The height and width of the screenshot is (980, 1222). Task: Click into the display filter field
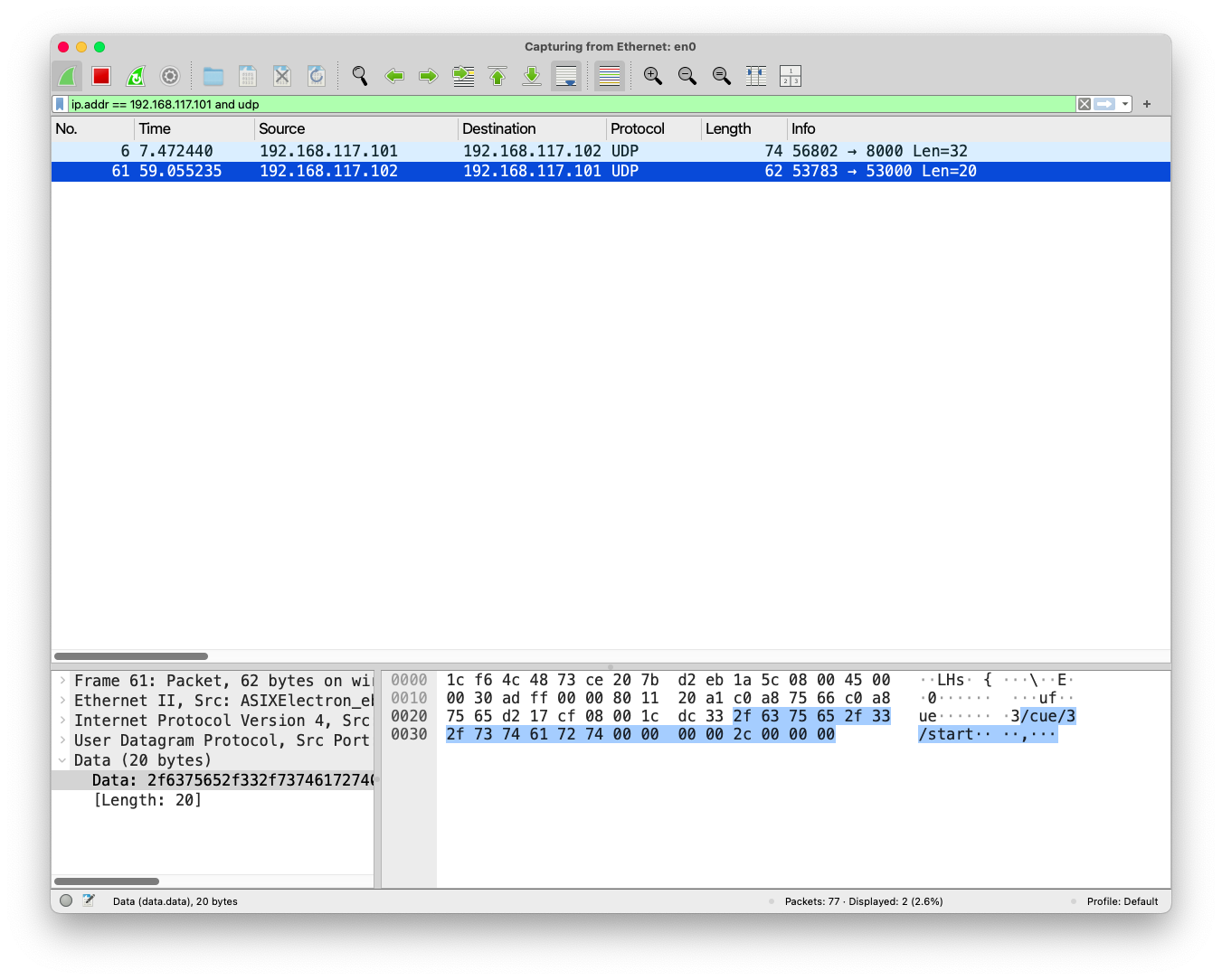coord(572,104)
